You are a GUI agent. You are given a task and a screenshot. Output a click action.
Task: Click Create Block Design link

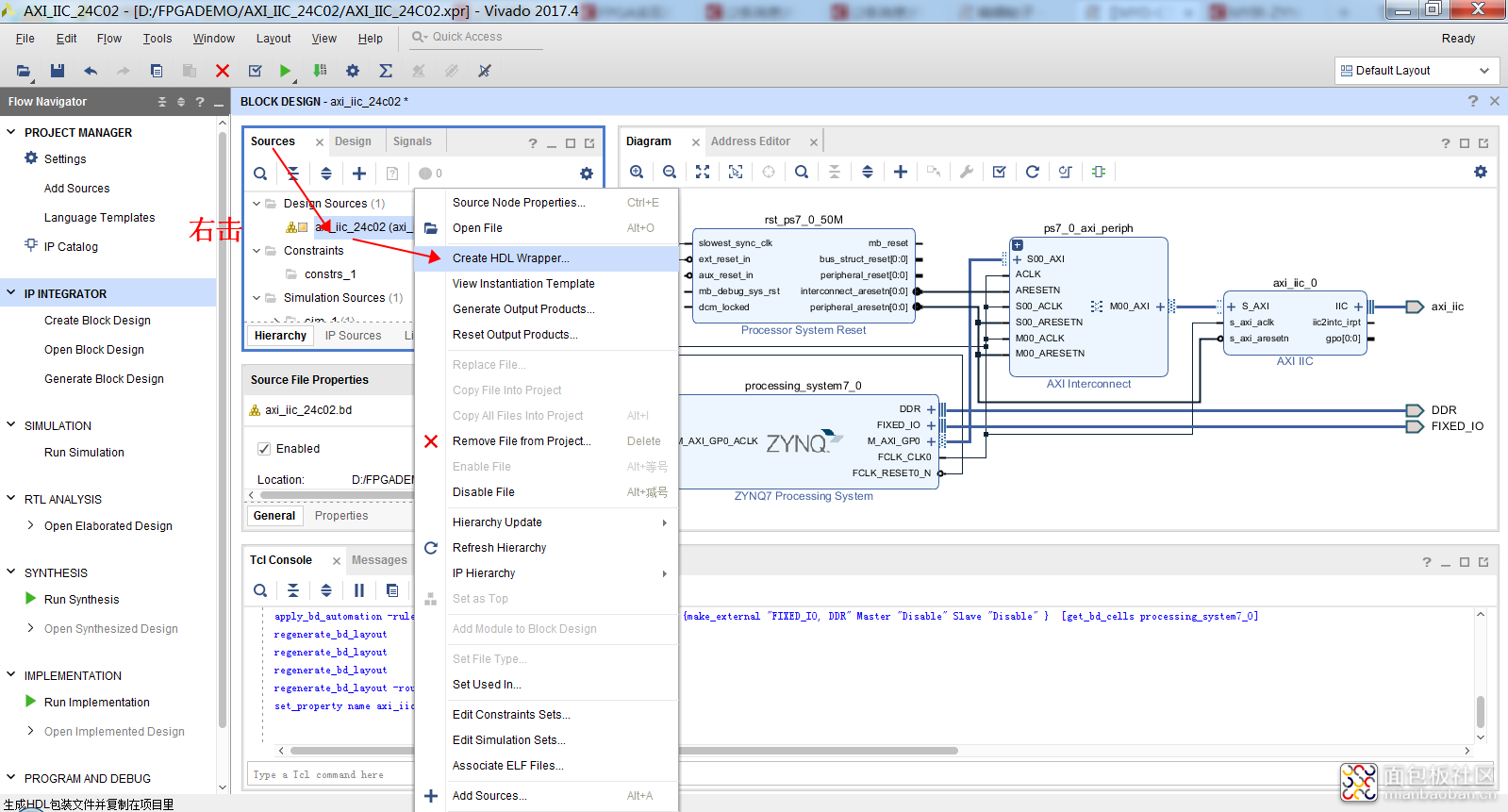coord(97,321)
